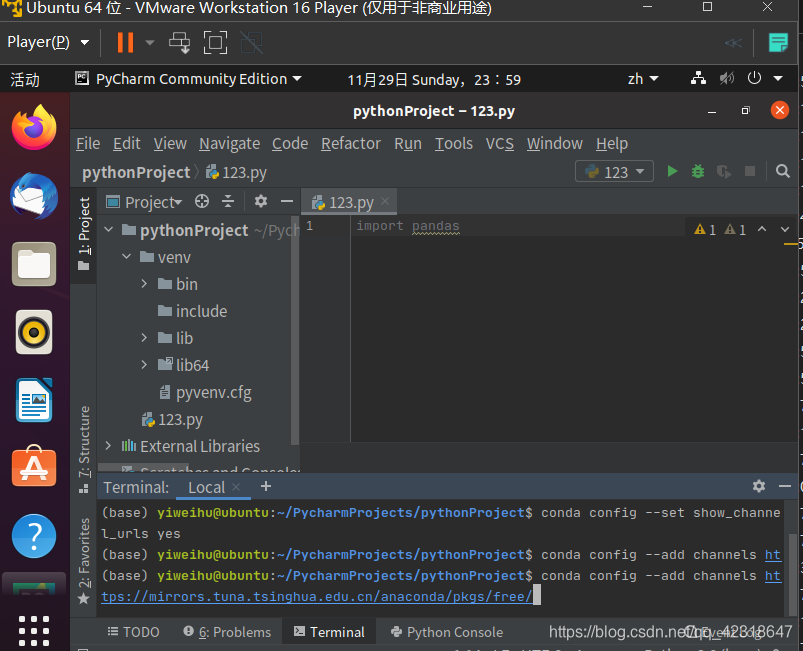Image resolution: width=803 pixels, height=651 pixels.
Task: Run with coverage icon in toolbar
Action: pyautogui.click(x=724, y=172)
